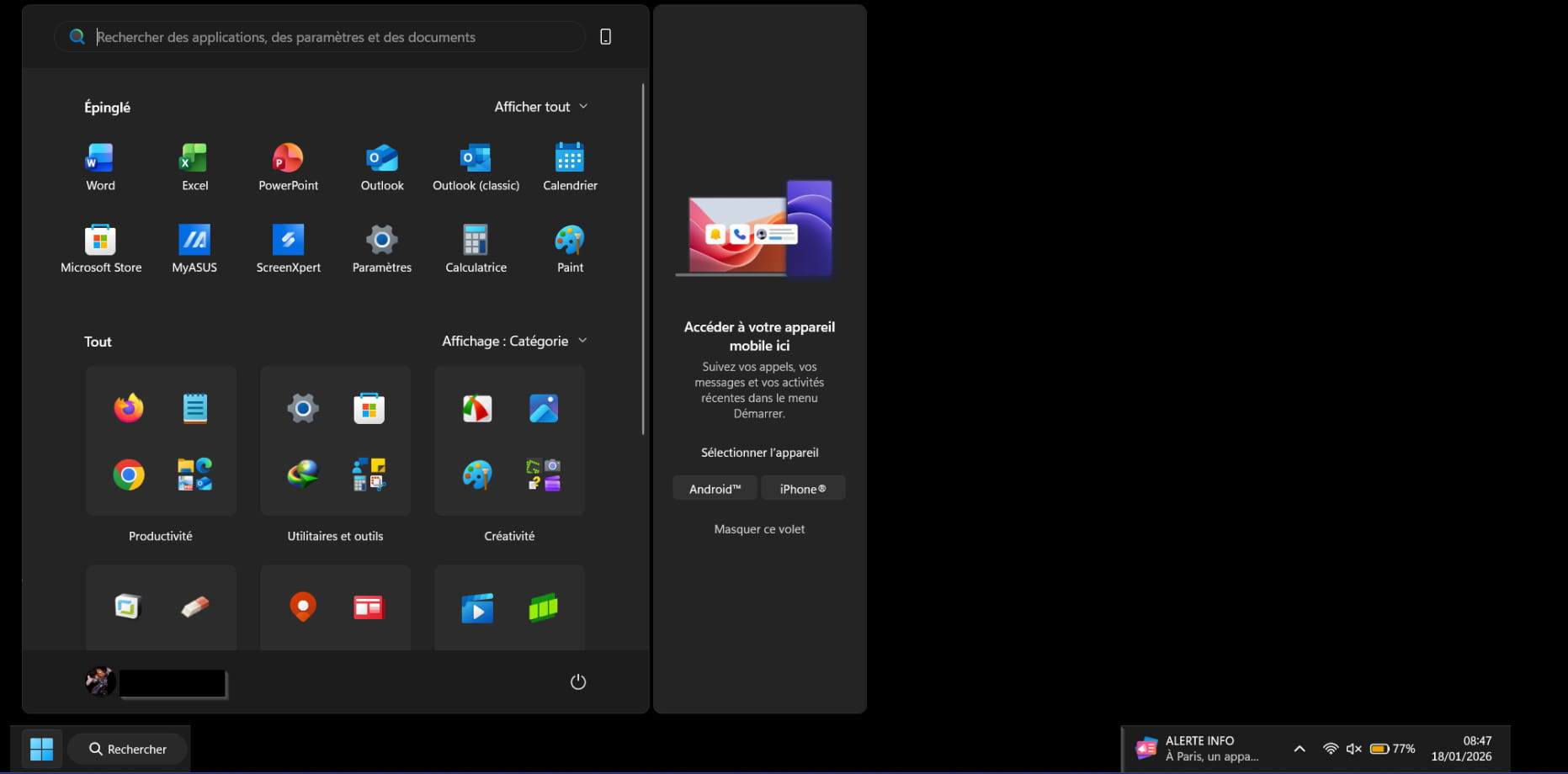
Task: Show hidden system tray icons
Action: [x=1300, y=749]
